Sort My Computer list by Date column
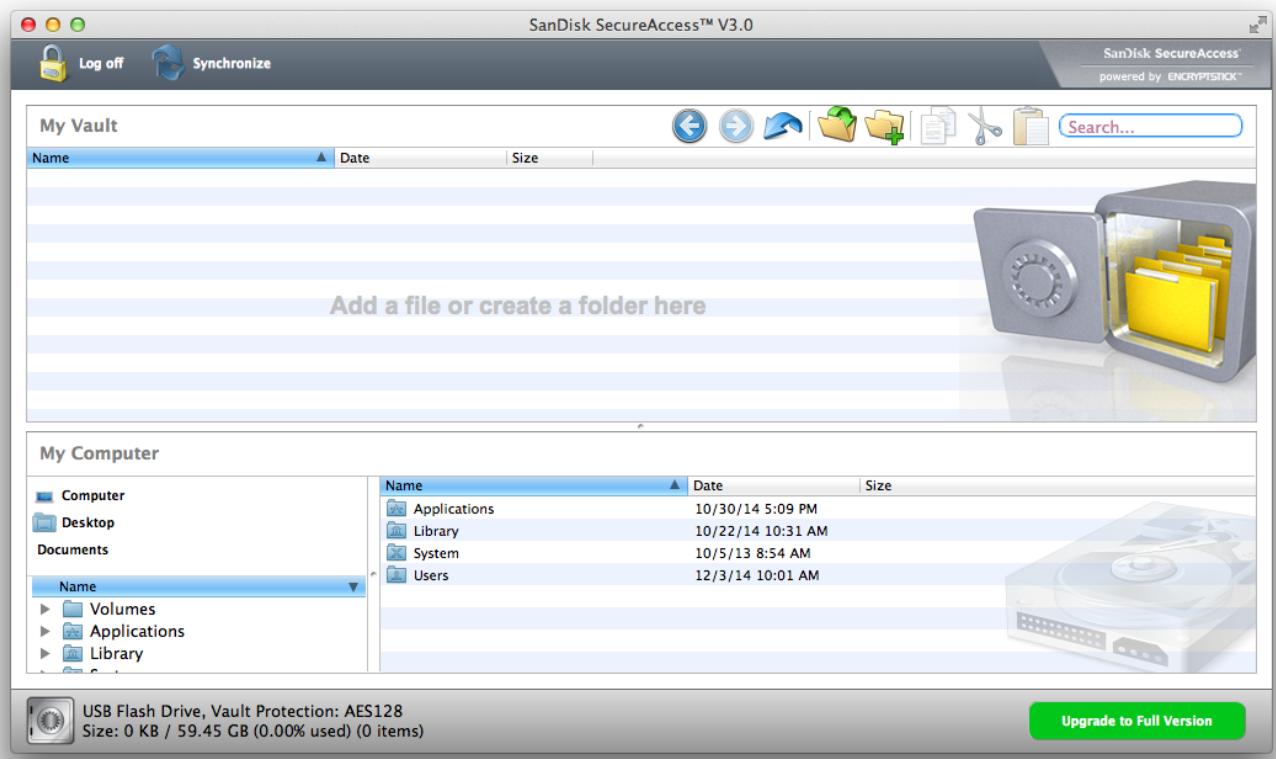Image resolution: width=1276 pixels, height=759 pixels. pos(775,486)
